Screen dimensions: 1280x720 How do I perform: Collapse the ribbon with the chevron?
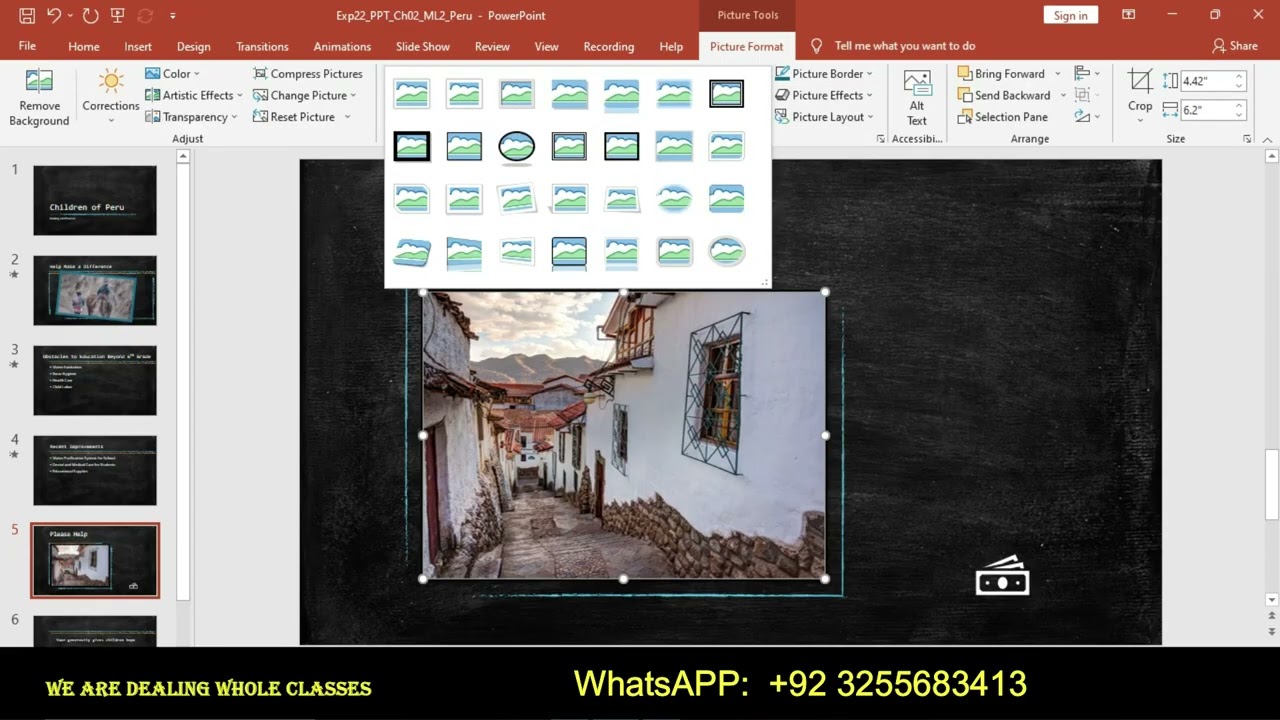coord(1267,139)
